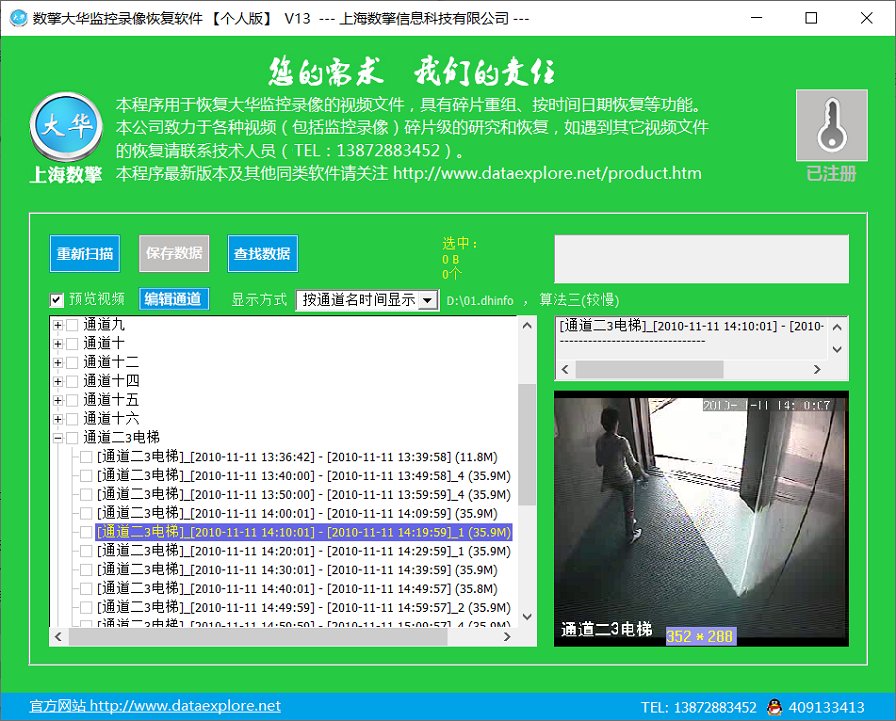This screenshot has height=721, width=896.
Task: Open the 显示方式 display mode dropdown
Action: coord(427,300)
